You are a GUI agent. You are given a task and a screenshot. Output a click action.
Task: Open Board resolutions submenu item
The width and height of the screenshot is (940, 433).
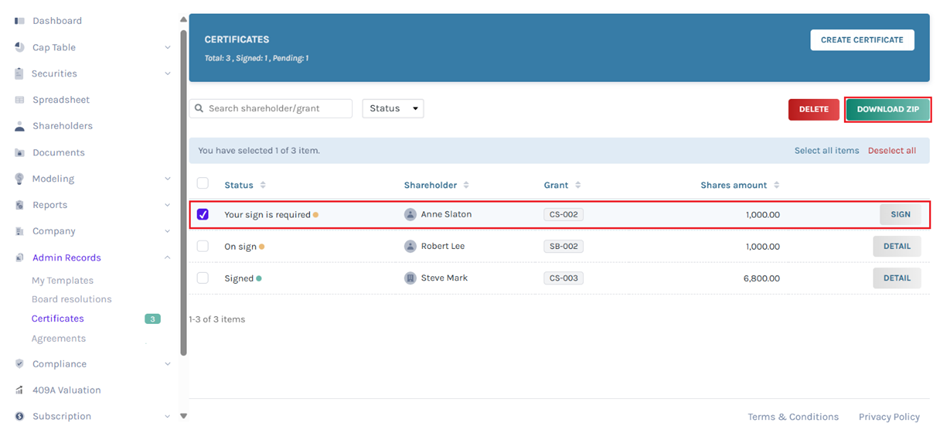[x=71, y=299]
